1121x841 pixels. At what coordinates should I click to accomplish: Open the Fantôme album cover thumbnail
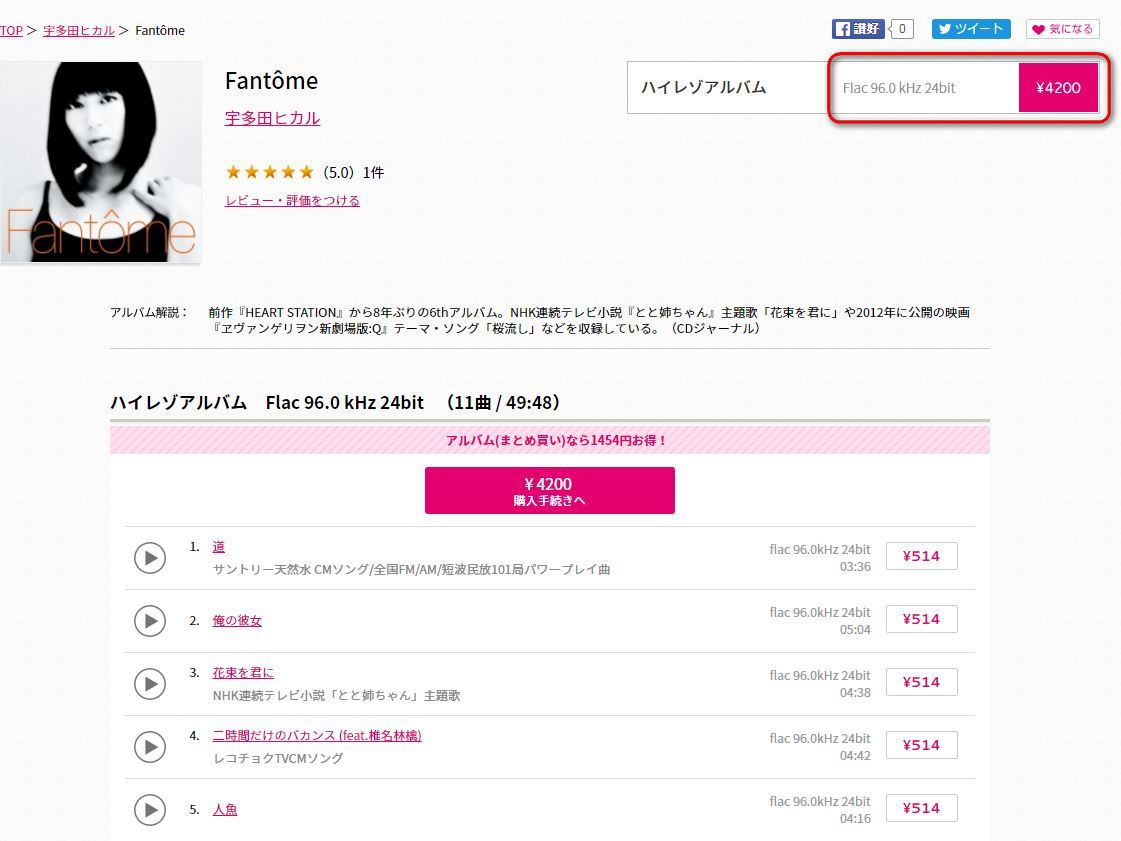click(100, 162)
